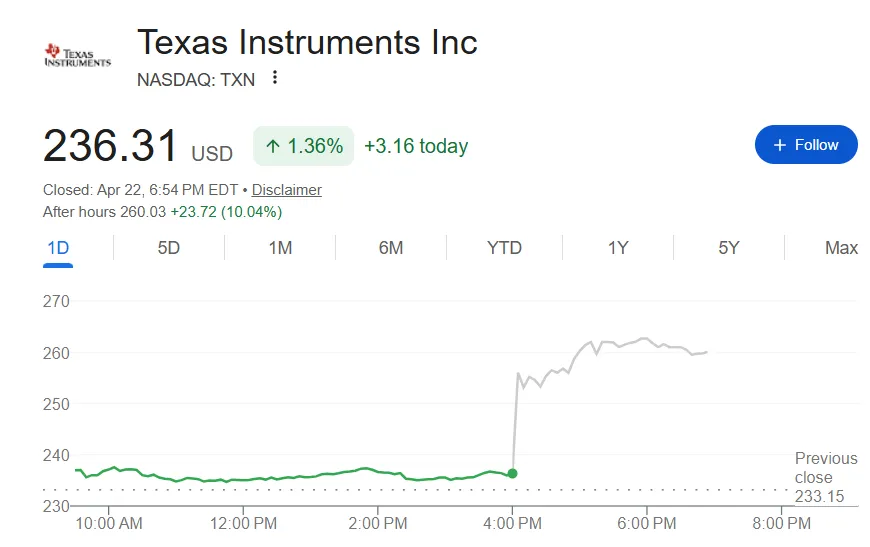This screenshot has height=547, width=870.
Task: View the 1Y price chart
Action: (618, 248)
